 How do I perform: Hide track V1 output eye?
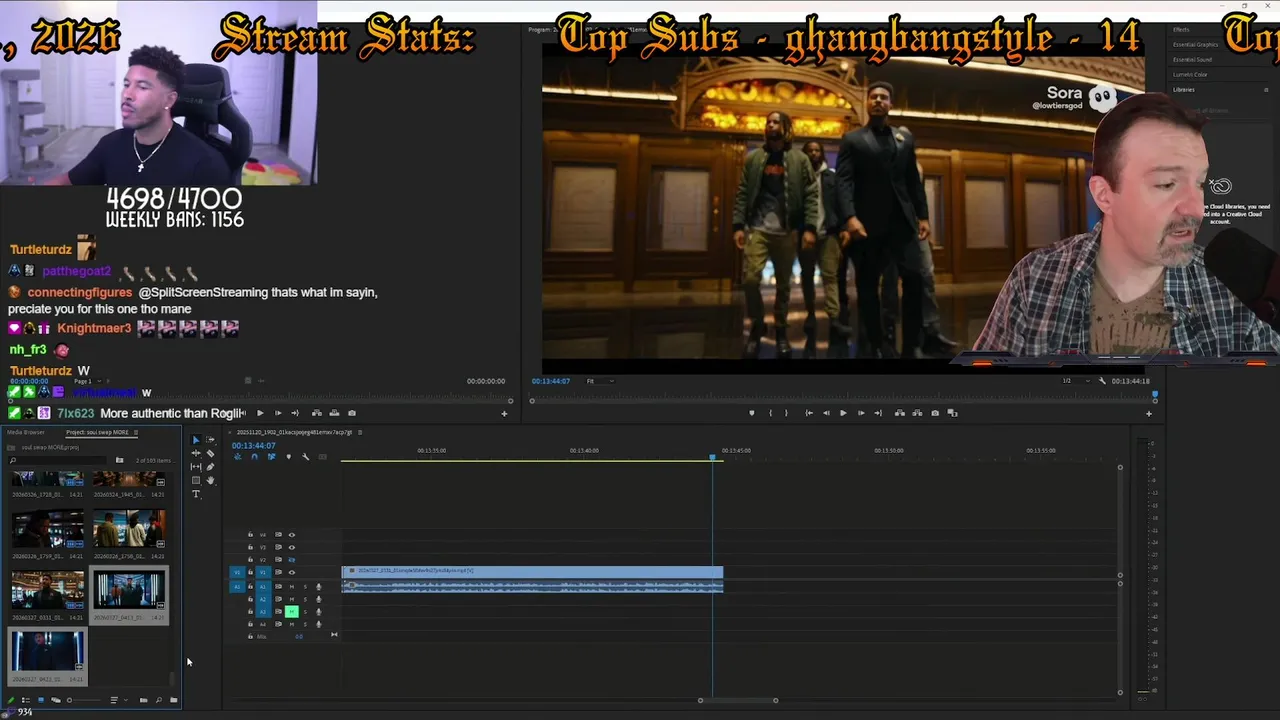[x=292, y=572]
